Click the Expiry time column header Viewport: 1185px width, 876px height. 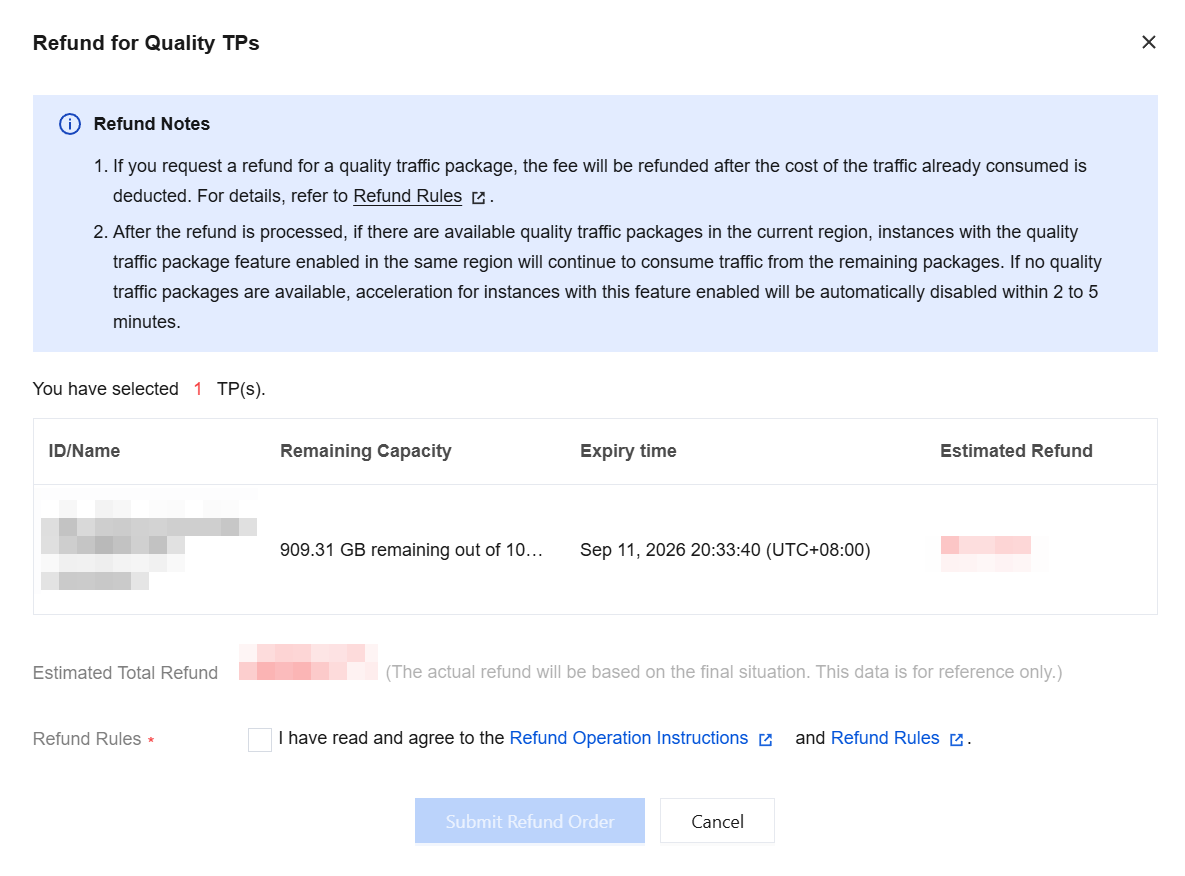[628, 451]
